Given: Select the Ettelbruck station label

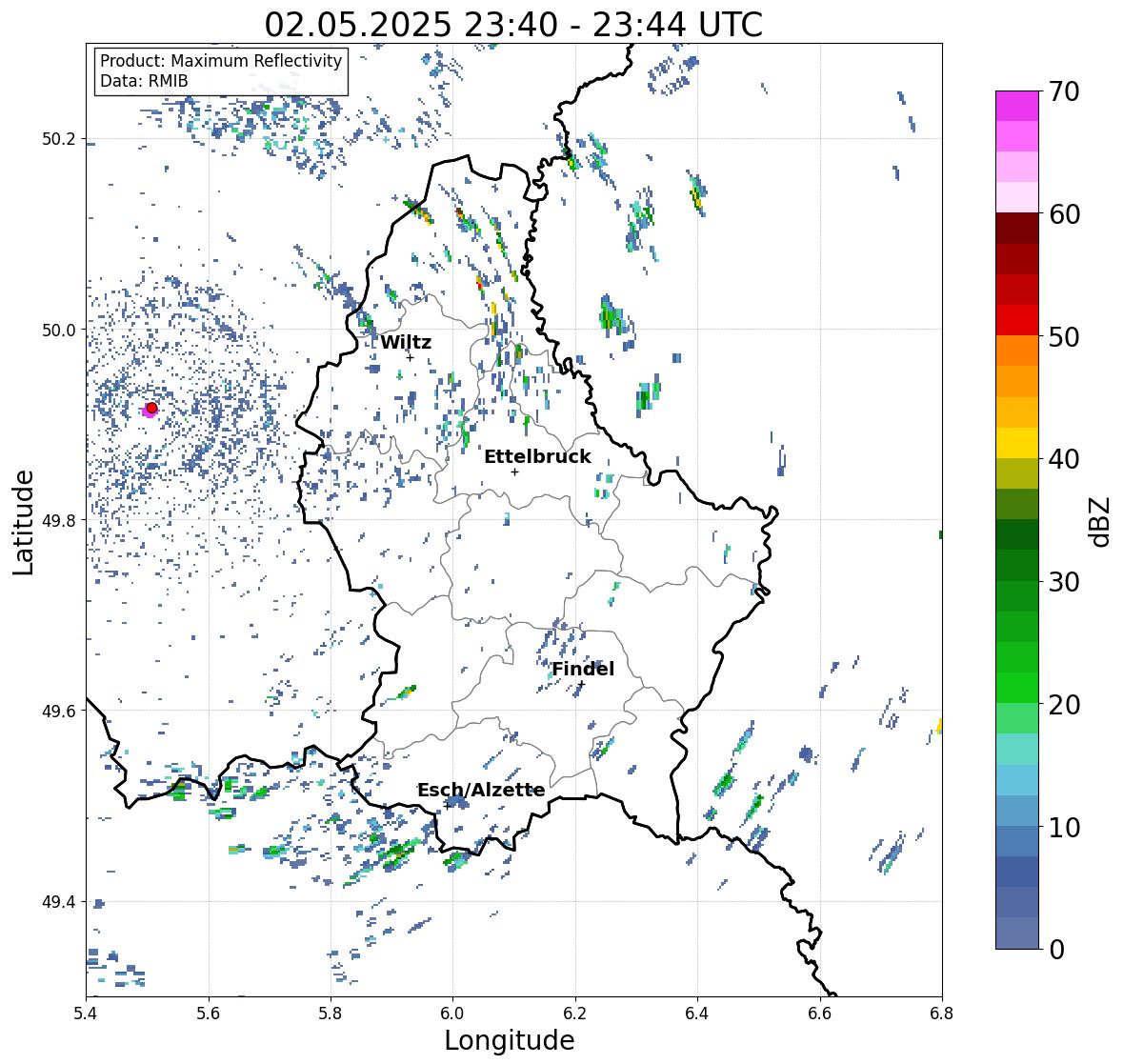Looking at the screenshot, I should (537, 457).
